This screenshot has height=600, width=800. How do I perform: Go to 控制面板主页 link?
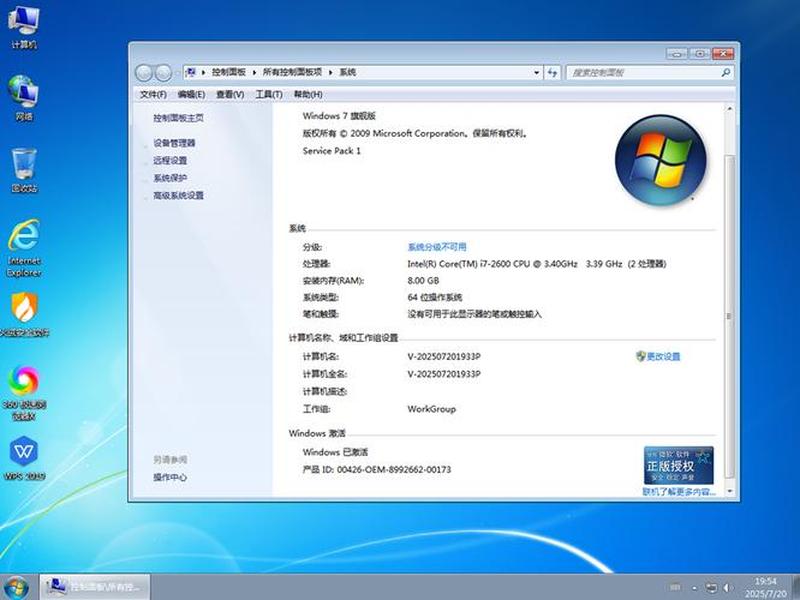(x=178, y=118)
